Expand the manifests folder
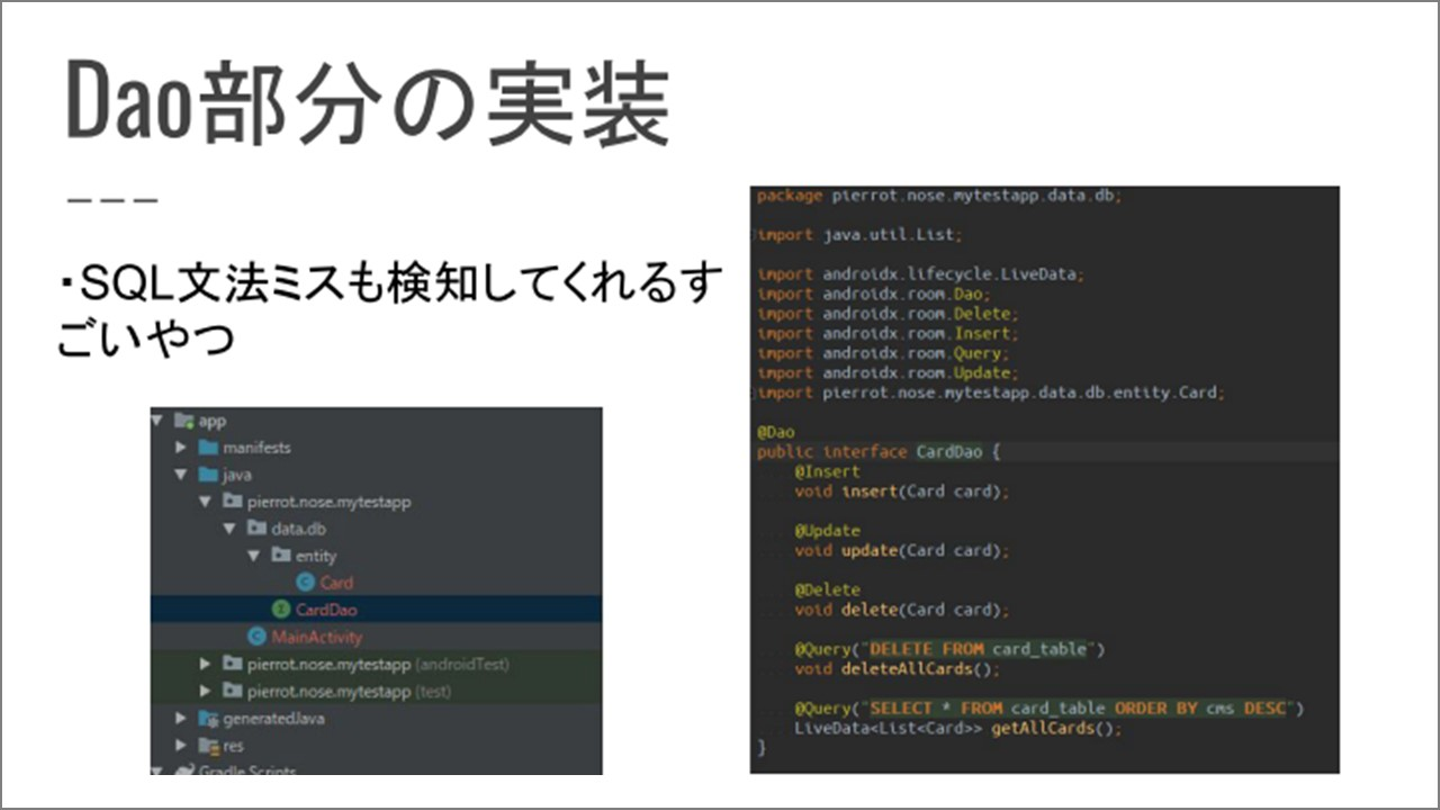 click(181, 447)
